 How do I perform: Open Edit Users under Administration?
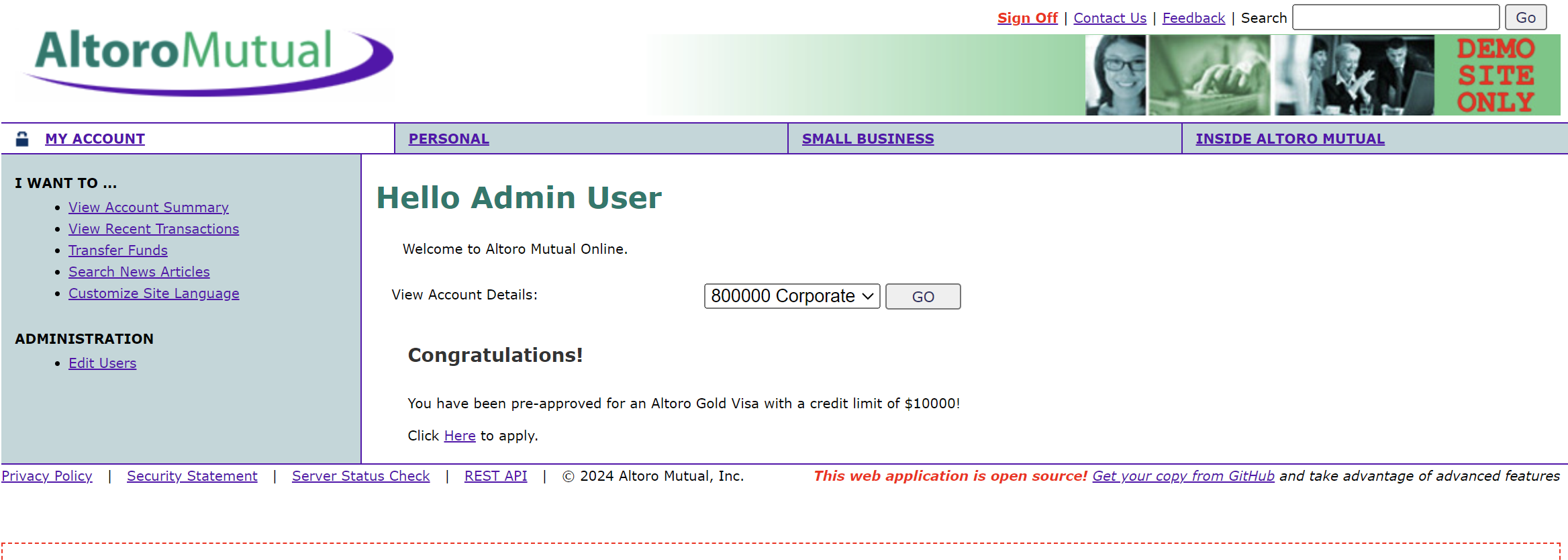[102, 363]
